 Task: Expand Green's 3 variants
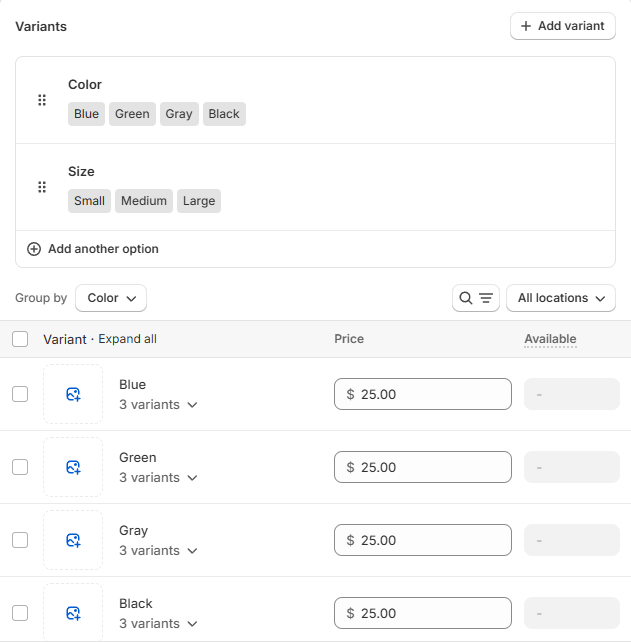point(158,477)
